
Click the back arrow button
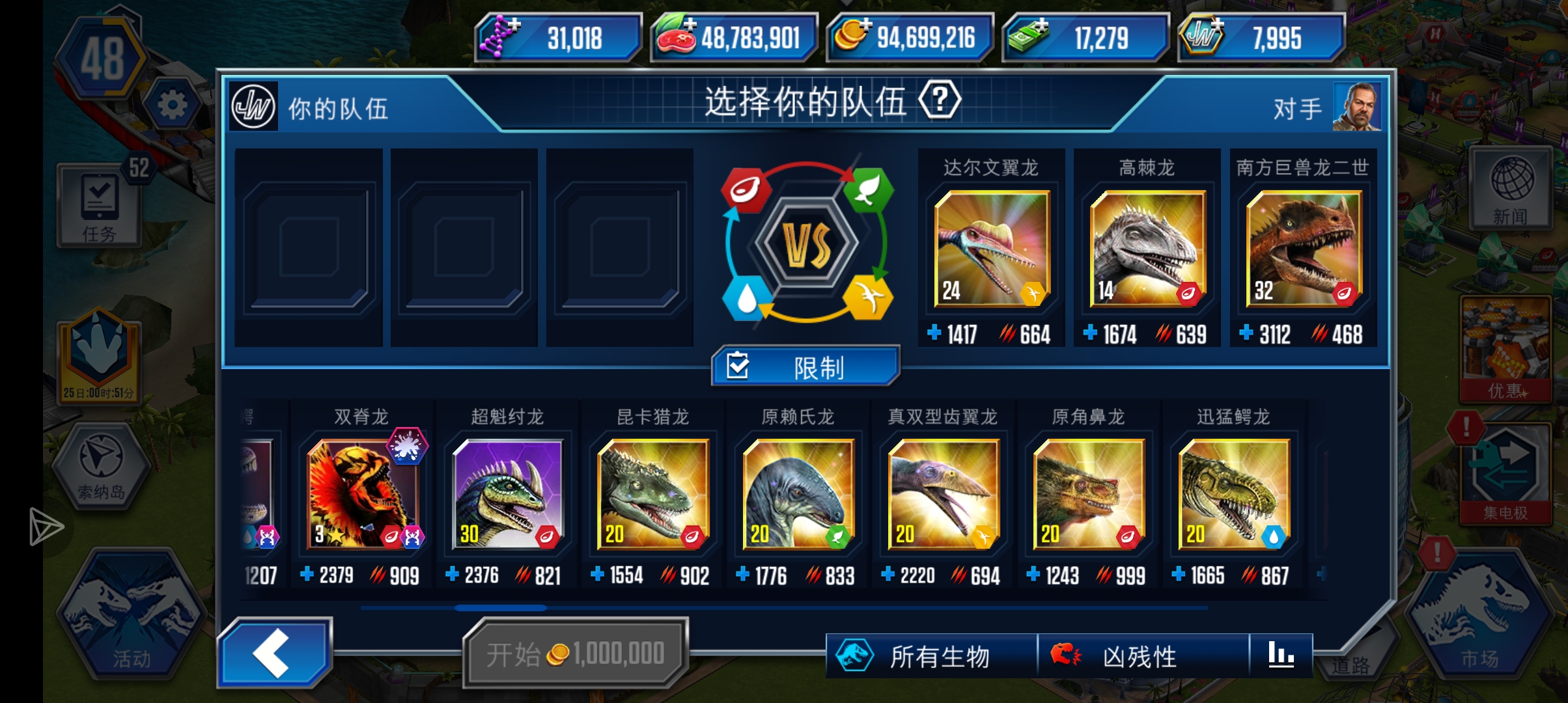click(274, 653)
